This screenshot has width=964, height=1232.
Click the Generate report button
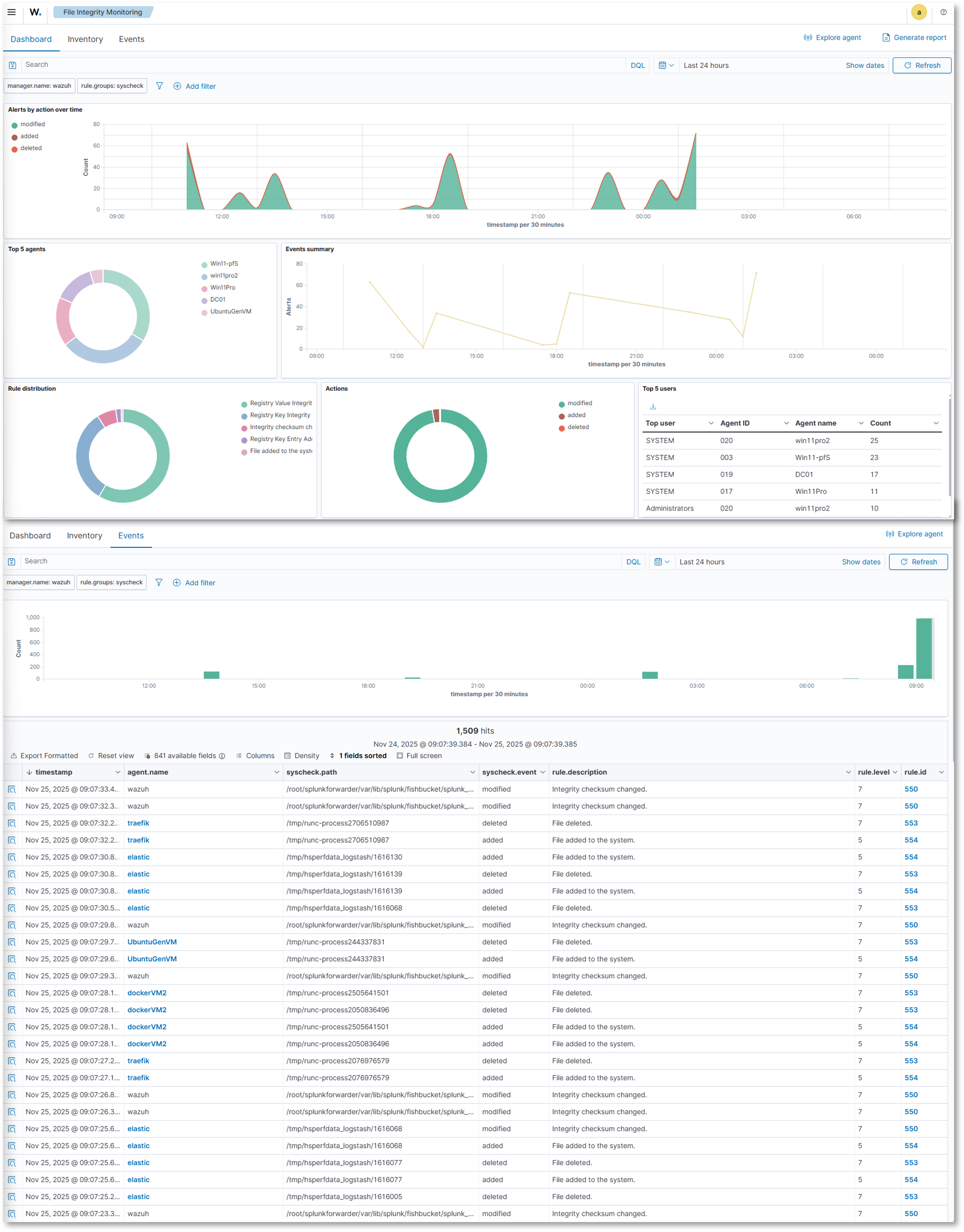pos(914,37)
